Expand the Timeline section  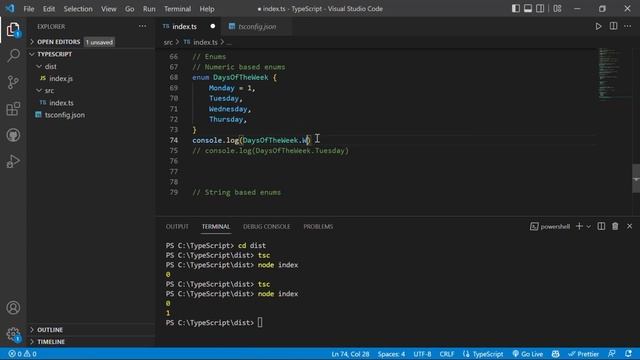click(91, 342)
